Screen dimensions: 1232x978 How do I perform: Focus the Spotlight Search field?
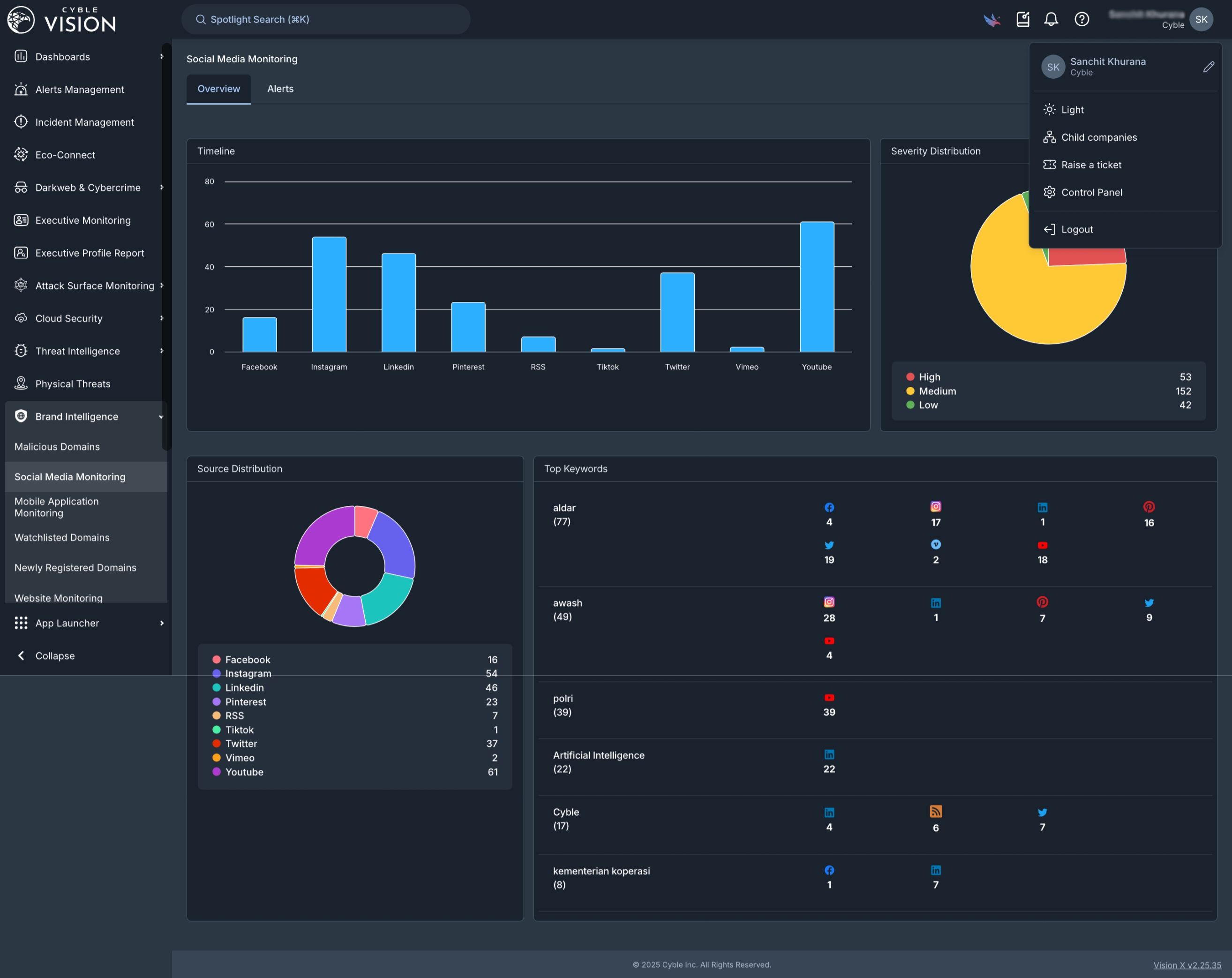click(x=326, y=19)
